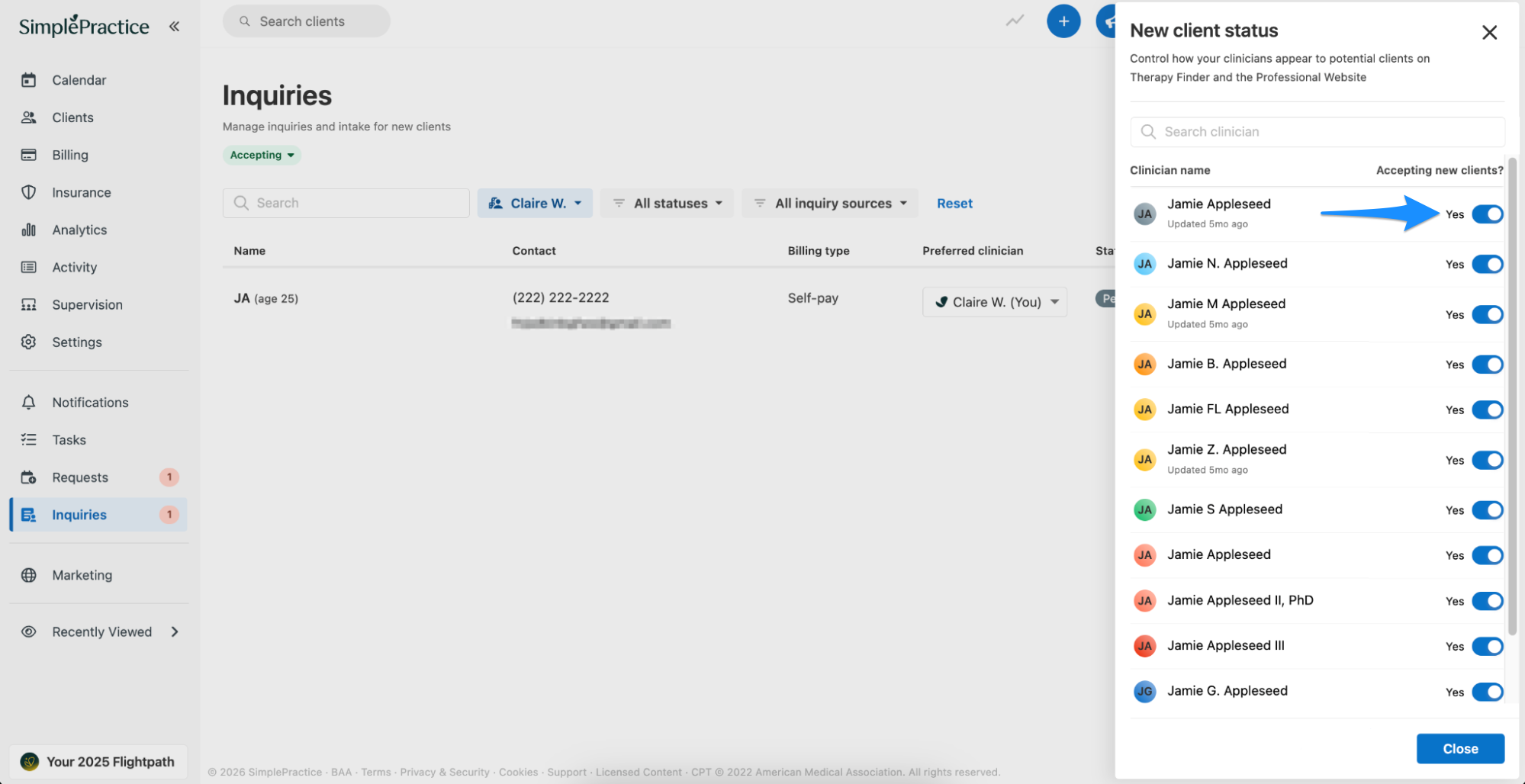Click Jamie S Appleseed green avatar

tap(1144, 509)
